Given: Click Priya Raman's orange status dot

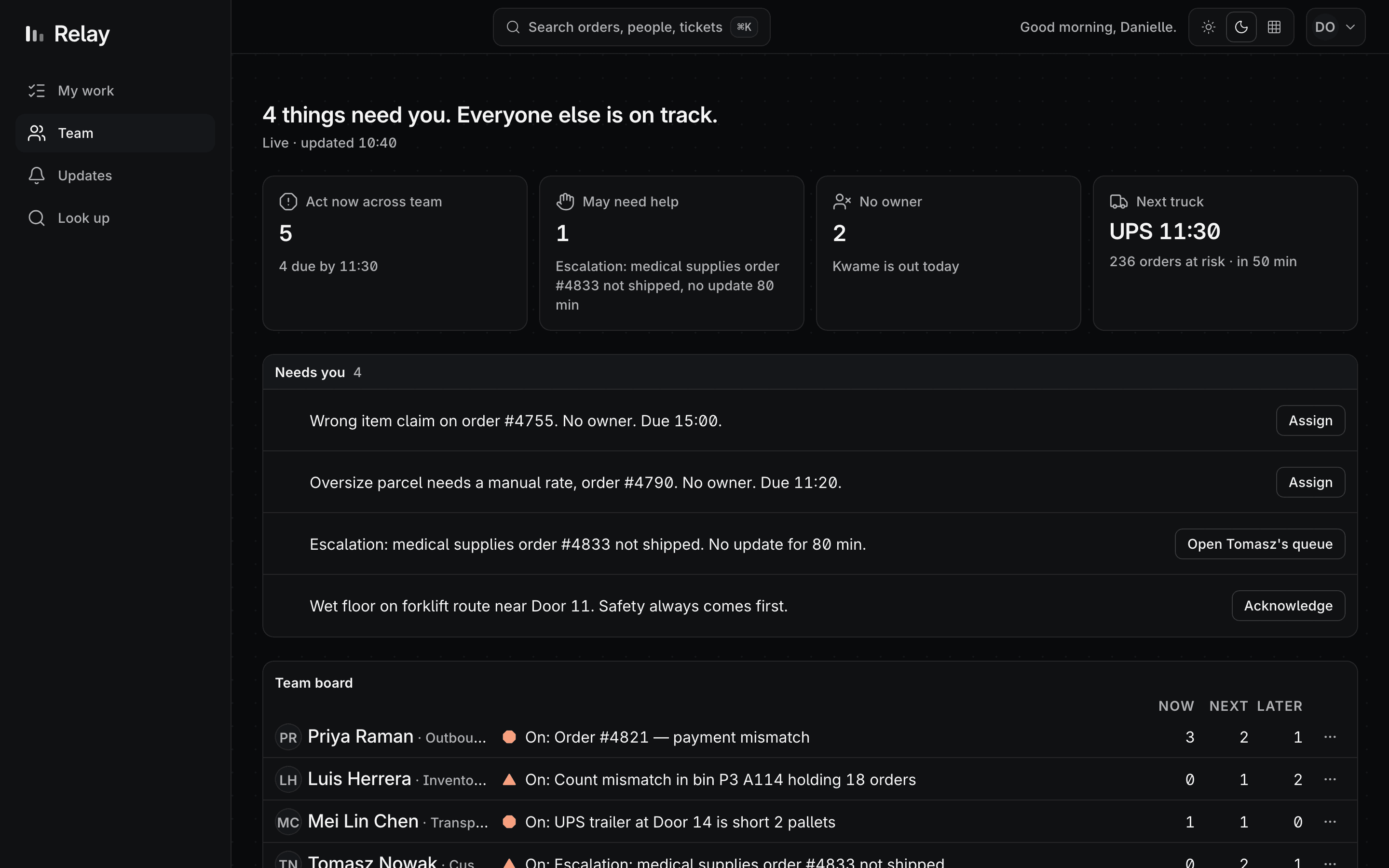Looking at the screenshot, I should click(509, 736).
